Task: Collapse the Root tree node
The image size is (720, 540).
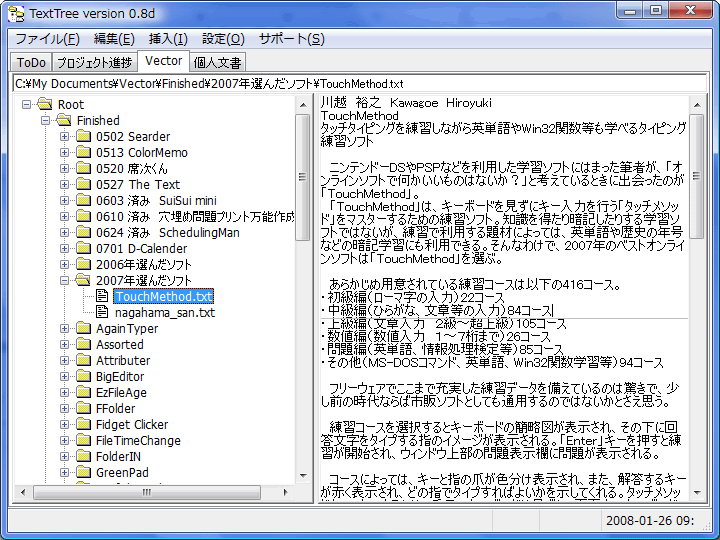Action: tap(27, 104)
